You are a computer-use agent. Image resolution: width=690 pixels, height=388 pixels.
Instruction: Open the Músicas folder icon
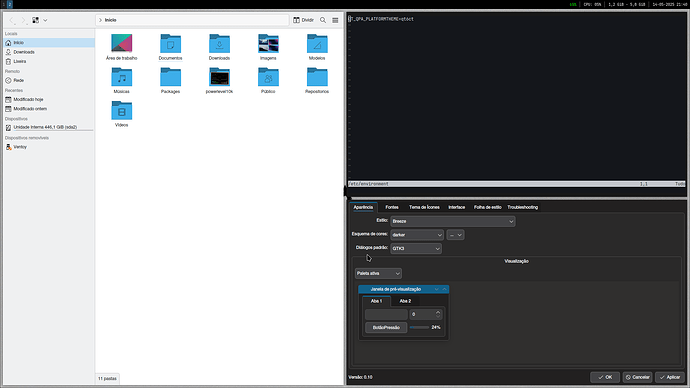121,77
